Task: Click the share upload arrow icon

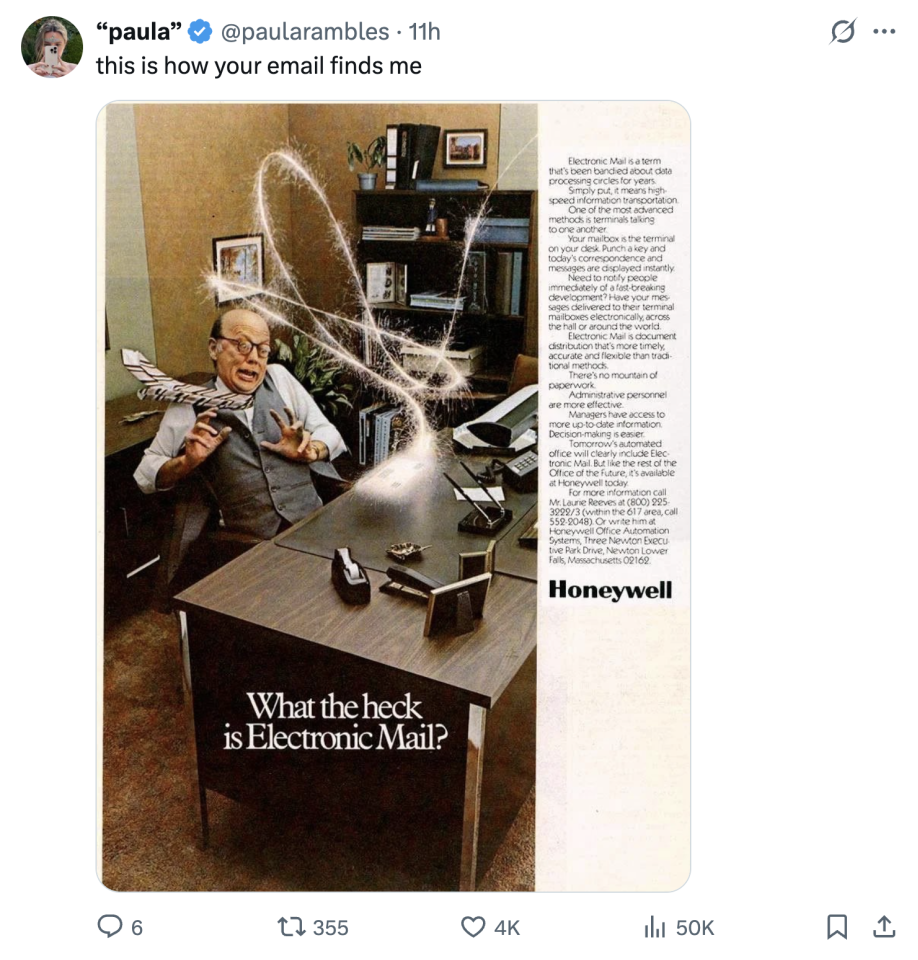Action: [x=884, y=928]
